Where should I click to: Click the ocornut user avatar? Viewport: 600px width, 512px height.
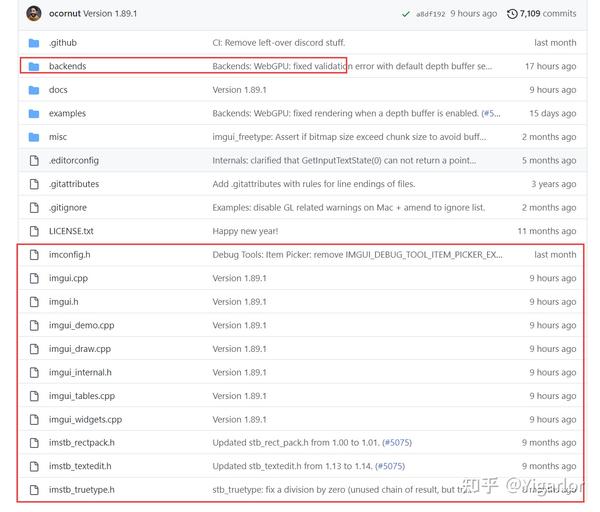pos(33,13)
